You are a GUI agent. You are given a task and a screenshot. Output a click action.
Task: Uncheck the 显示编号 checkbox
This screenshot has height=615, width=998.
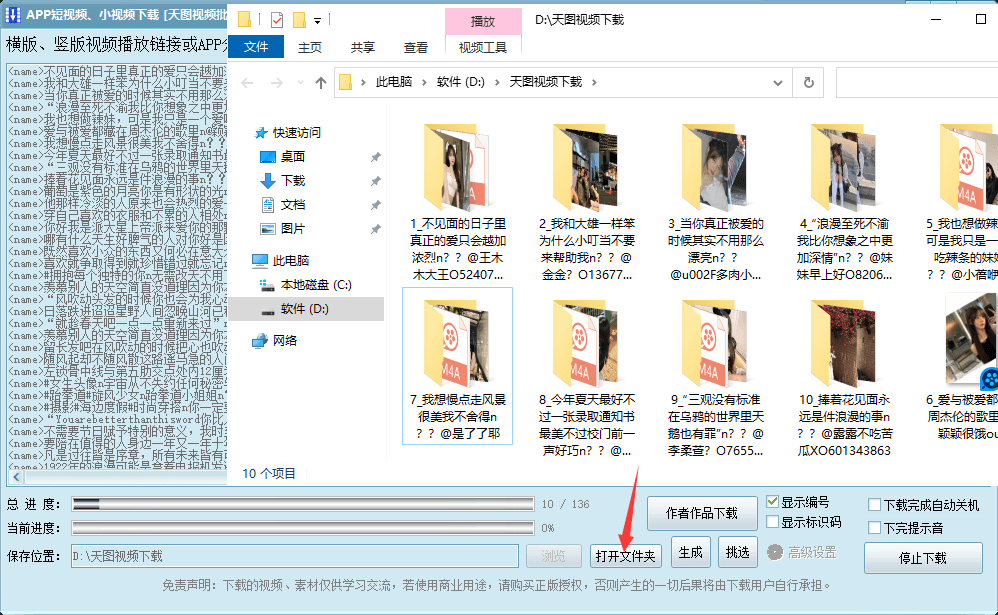pos(773,502)
